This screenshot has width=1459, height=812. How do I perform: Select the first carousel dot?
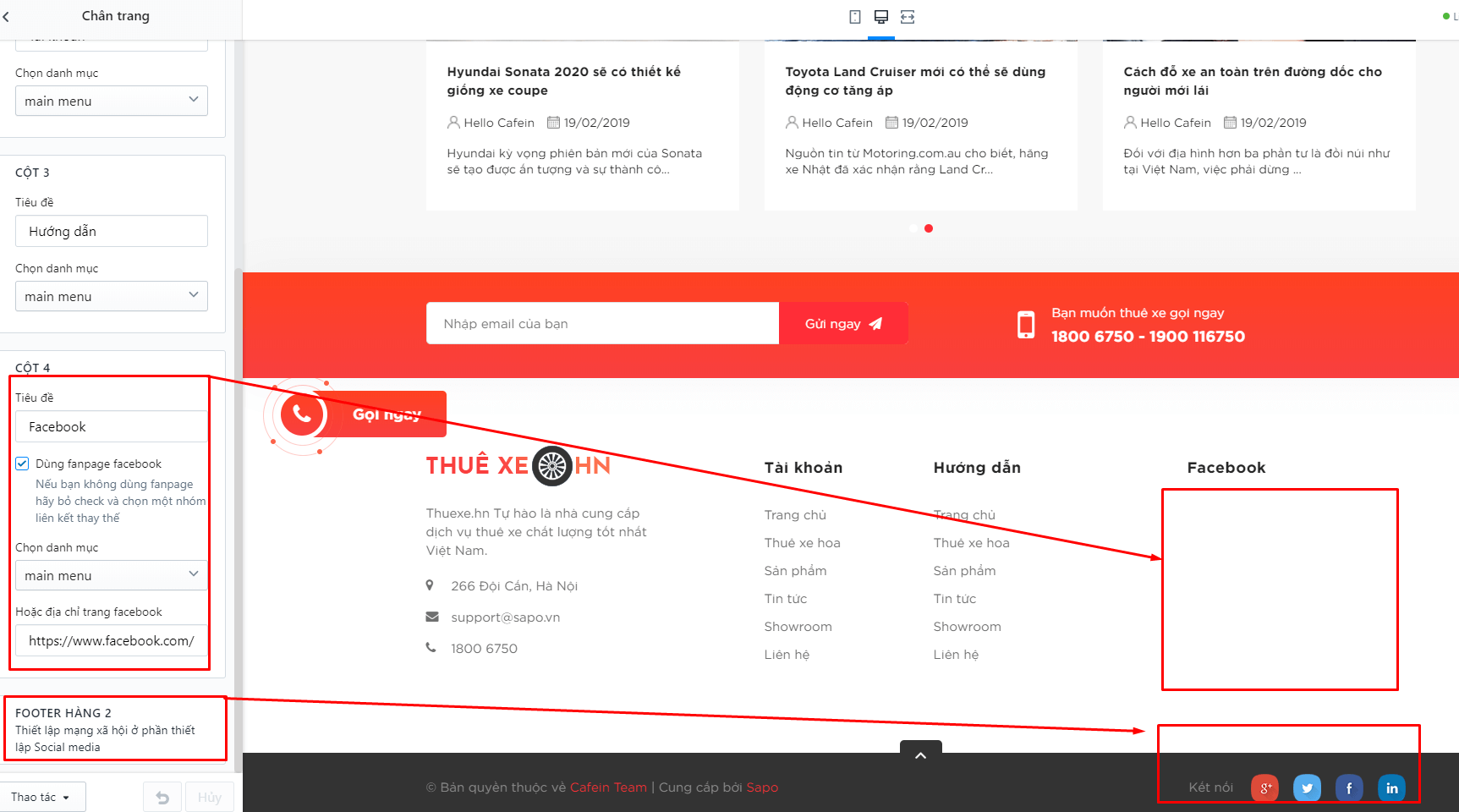(913, 228)
